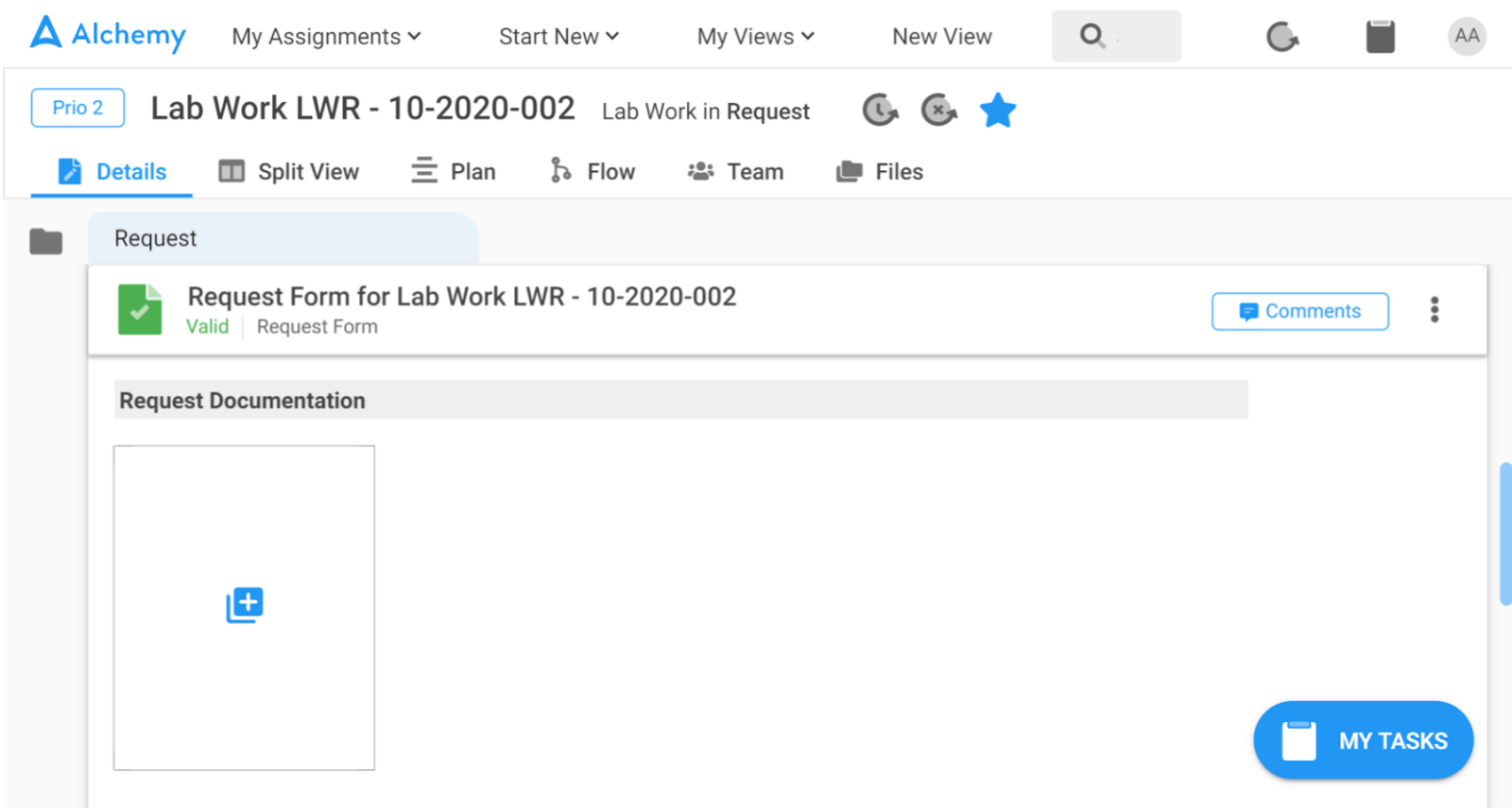The width and height of the screenshot is (1512, 808).
Task: Open the New View menu item
Action: point(942,37)
